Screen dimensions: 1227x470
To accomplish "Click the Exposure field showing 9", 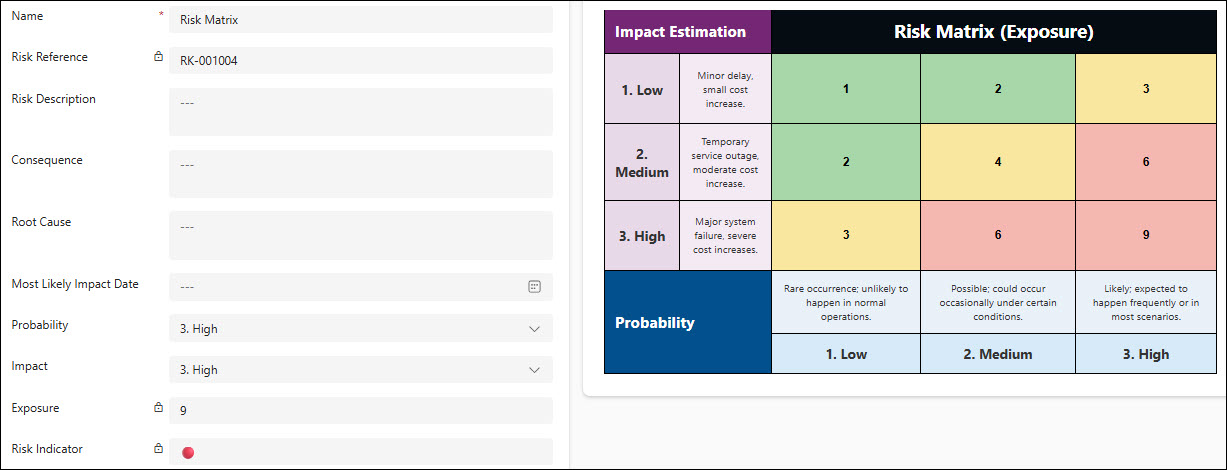I will (361, 410).
